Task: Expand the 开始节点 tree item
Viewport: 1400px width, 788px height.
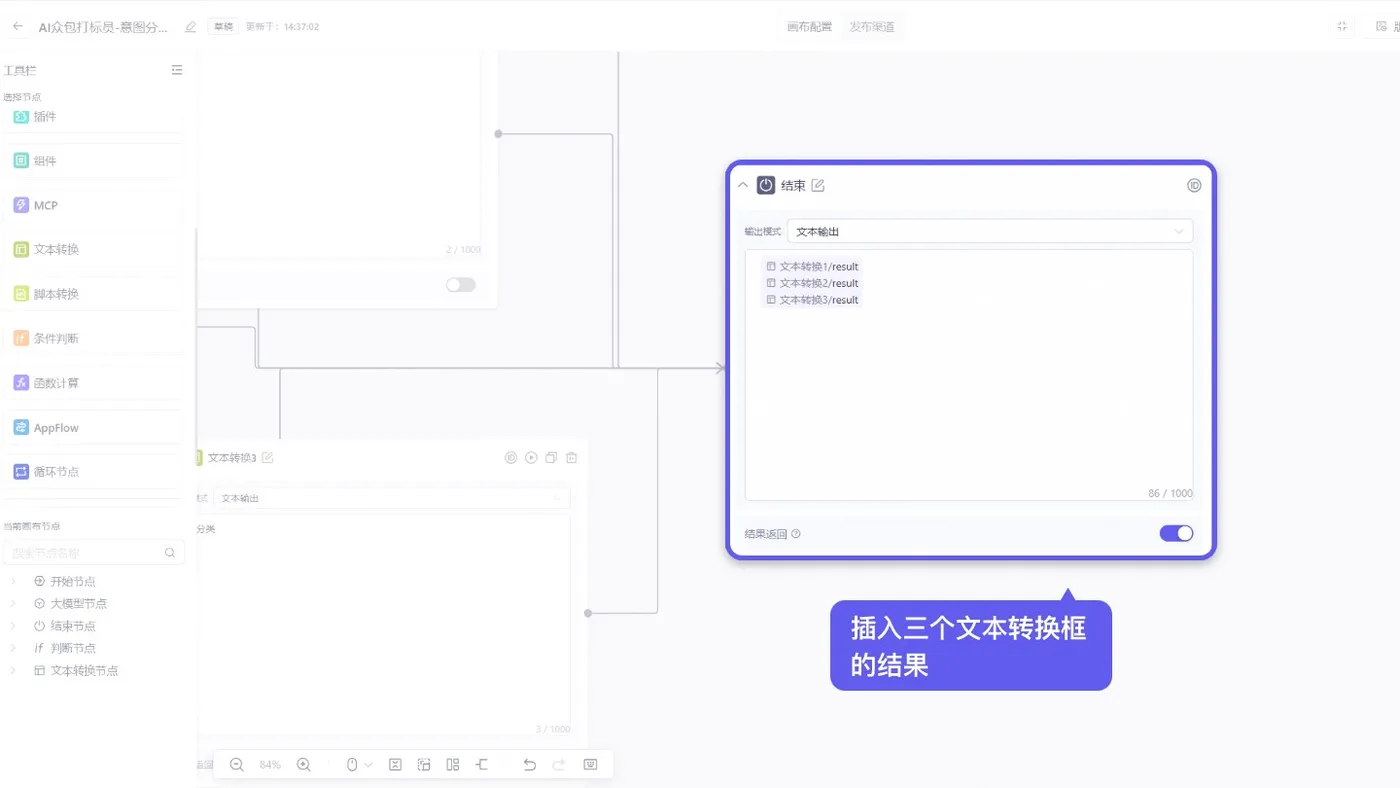Action: (x=13, y=581)
